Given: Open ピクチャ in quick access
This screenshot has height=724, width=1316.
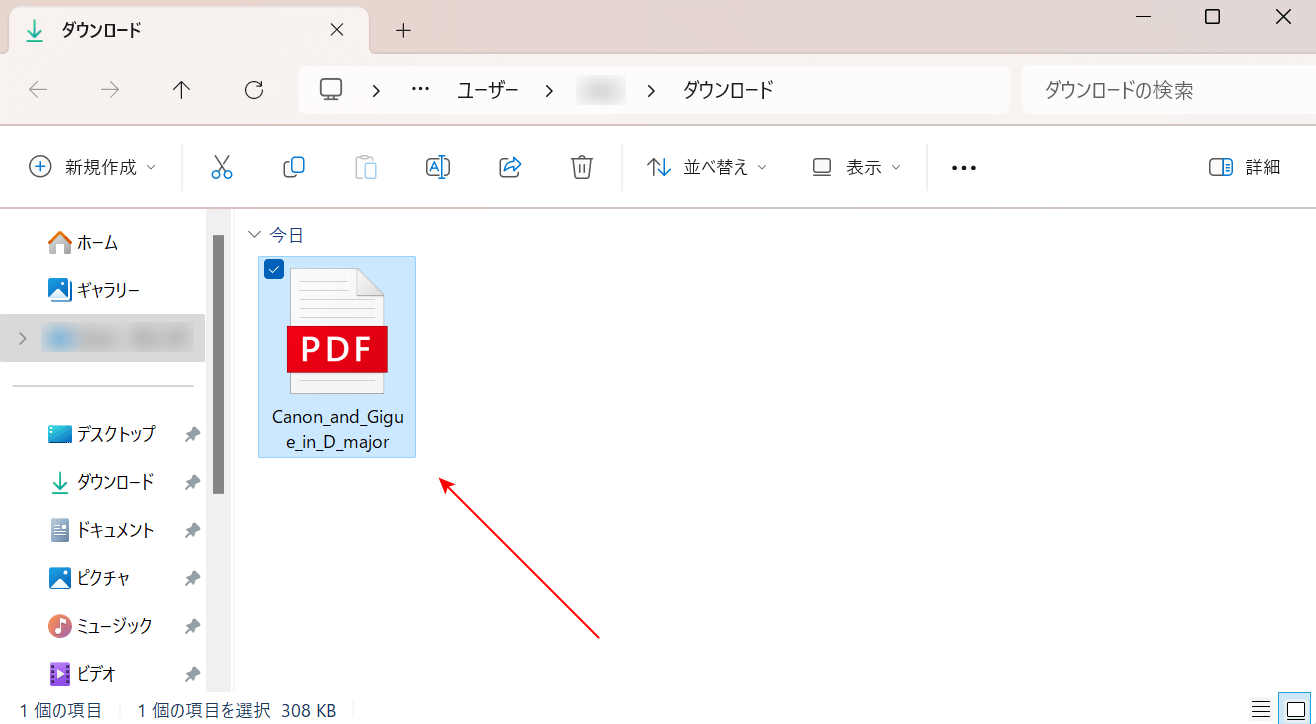Looking at the screenshot, I should pos(90,578).
